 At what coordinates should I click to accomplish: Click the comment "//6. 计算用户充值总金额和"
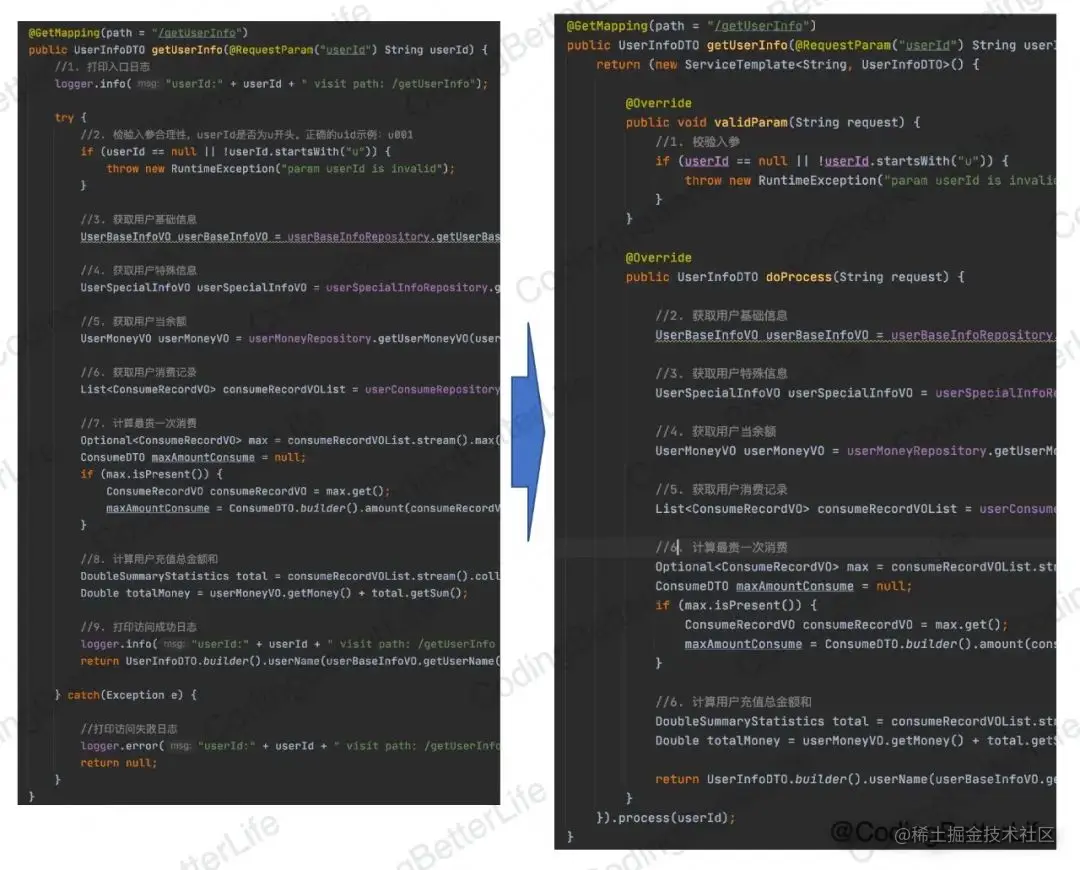coord(733,702)
